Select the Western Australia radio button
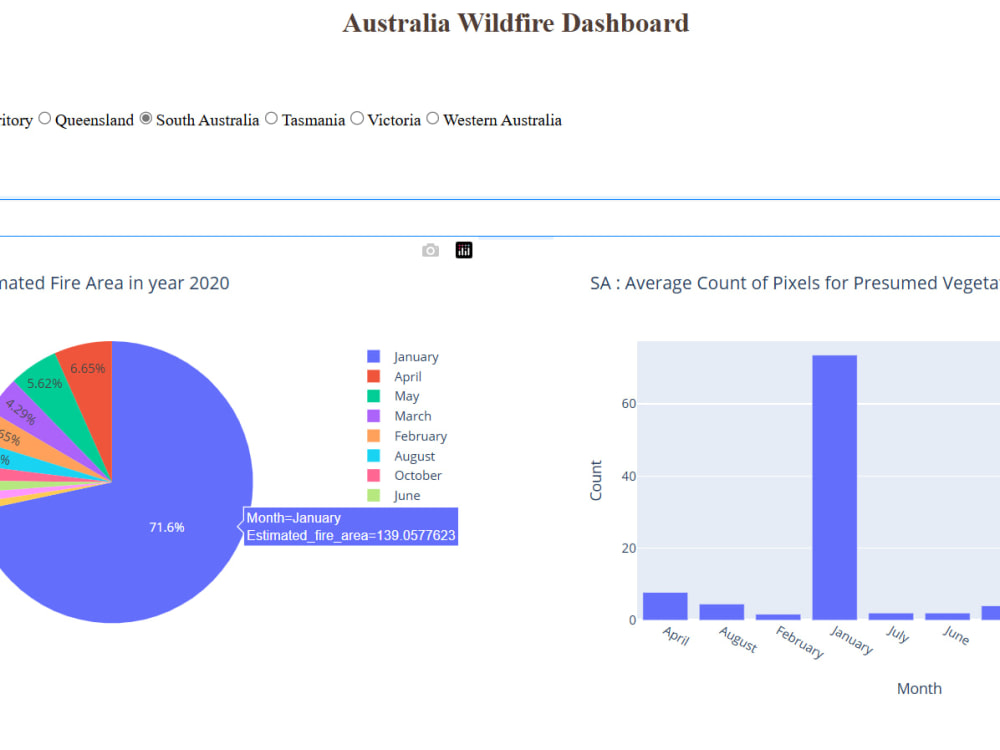1000x750 pixels. 432,119
